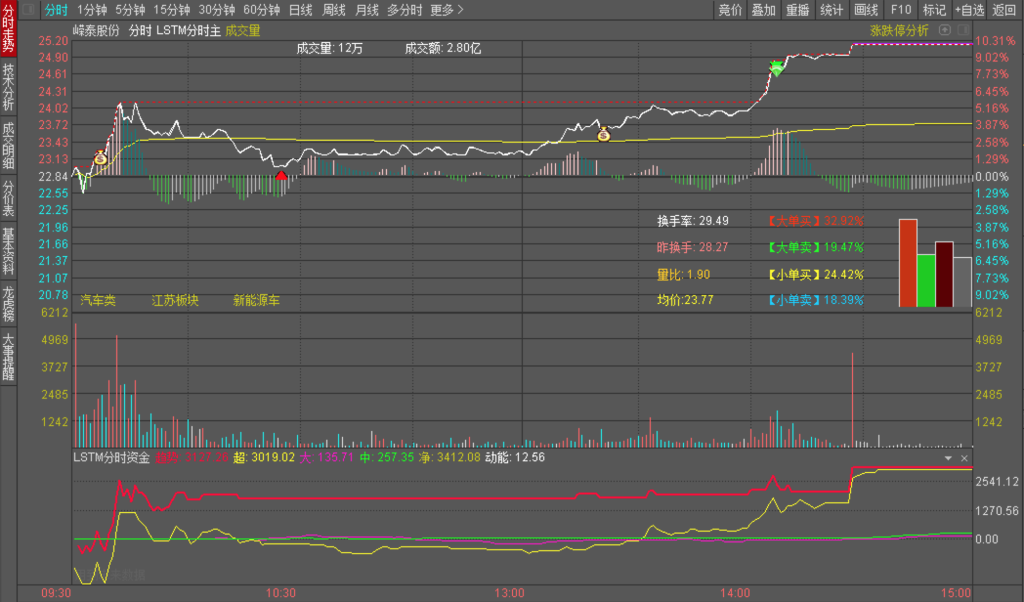The height and width of the screenshot is (602, 1024).
Task: Click the red 大单买 bar in chart
Action: click(907, 262)
